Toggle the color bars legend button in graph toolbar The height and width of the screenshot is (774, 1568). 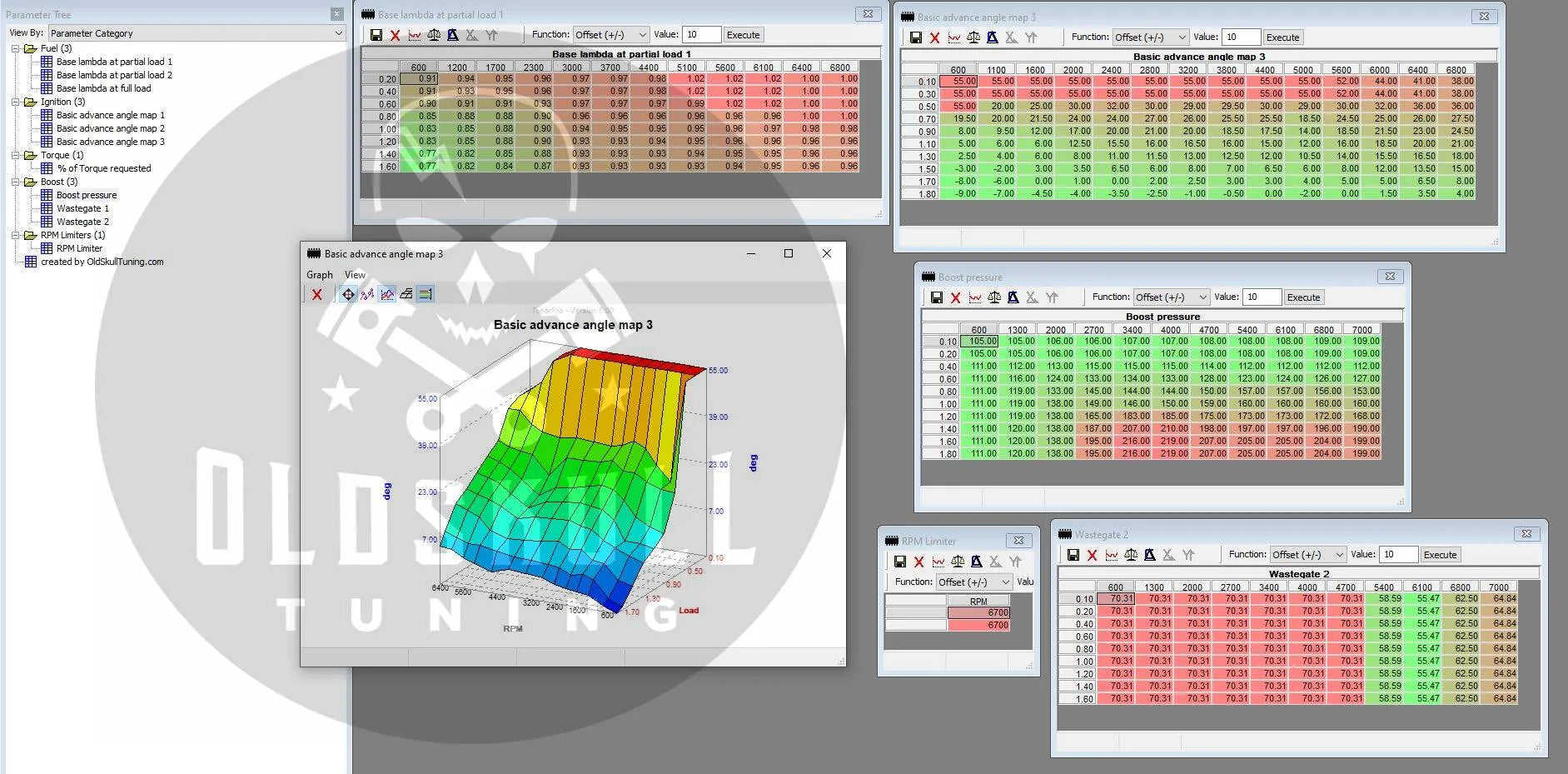[426, 294]
